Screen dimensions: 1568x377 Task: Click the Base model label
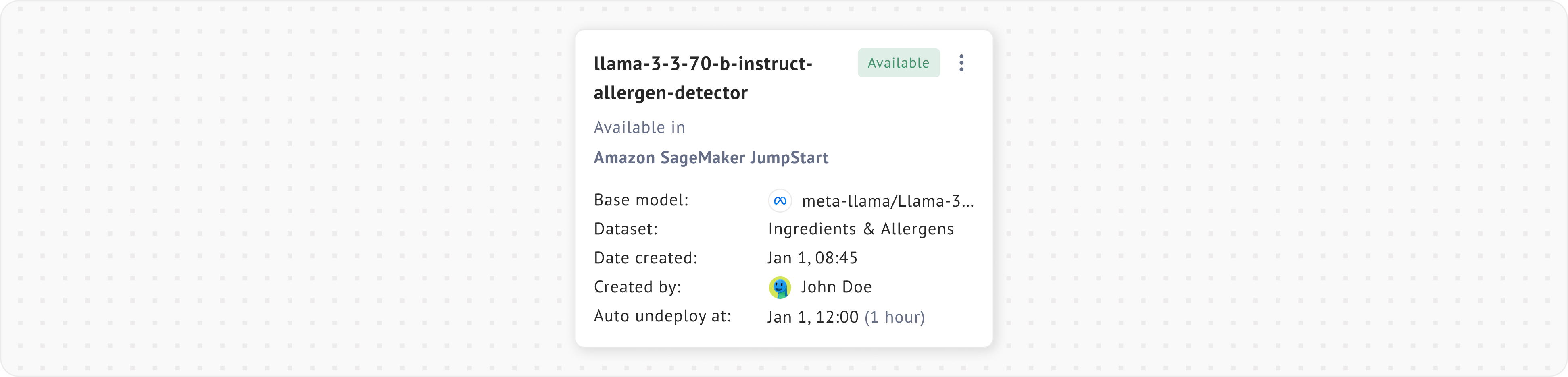tap(641, 200)
